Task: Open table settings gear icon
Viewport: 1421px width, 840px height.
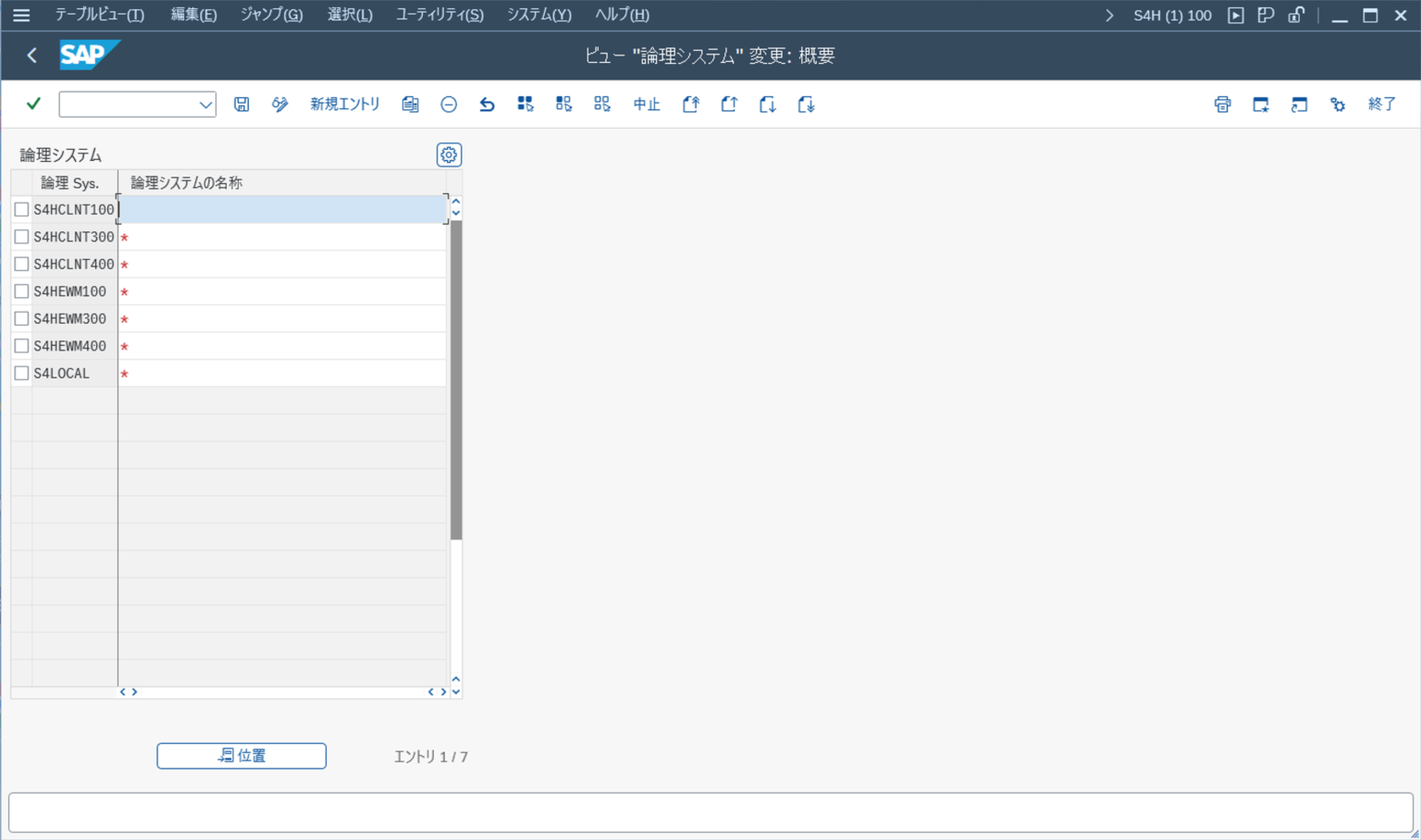Action: (x=449, y=154)
